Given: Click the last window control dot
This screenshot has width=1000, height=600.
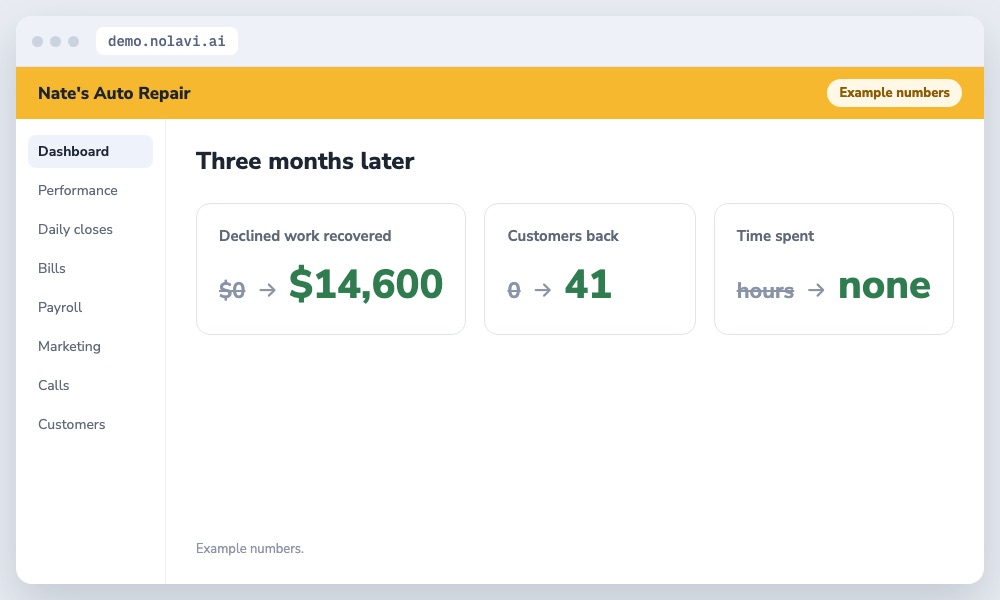Looking at the screenshot, I should (73, 41).
